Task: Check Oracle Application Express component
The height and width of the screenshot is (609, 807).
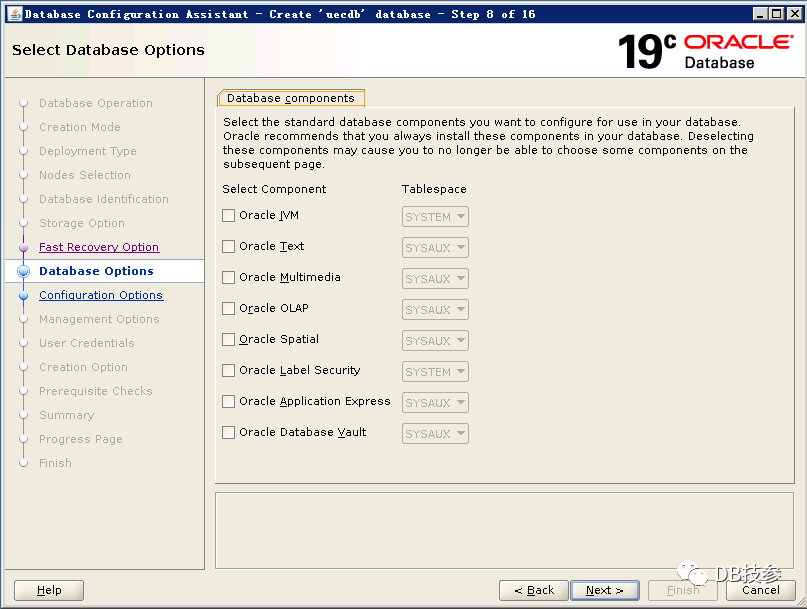Action: coord(229,402)
